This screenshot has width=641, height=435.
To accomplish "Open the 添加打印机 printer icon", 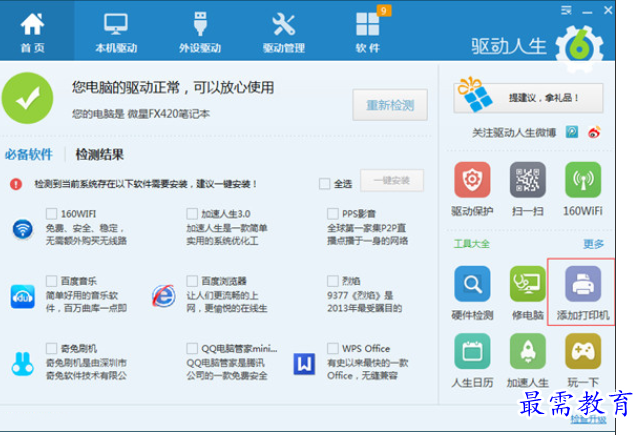I will coord(583,284).
